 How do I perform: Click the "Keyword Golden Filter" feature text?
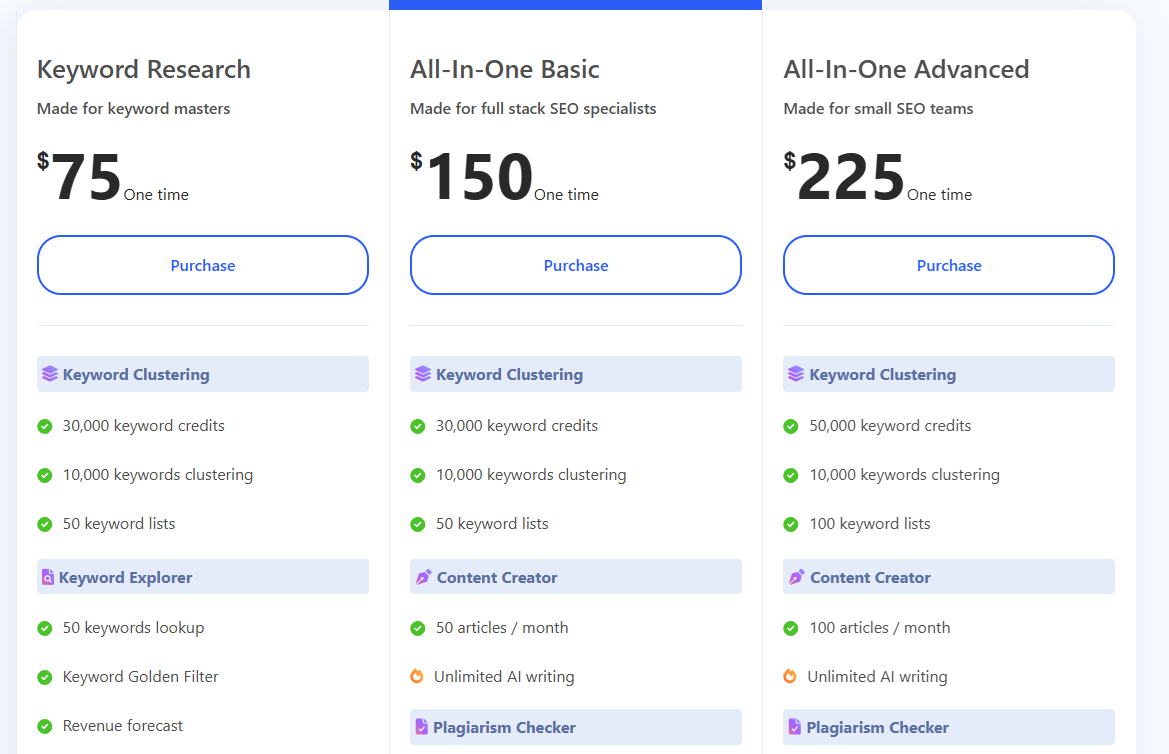click(140, 676)
